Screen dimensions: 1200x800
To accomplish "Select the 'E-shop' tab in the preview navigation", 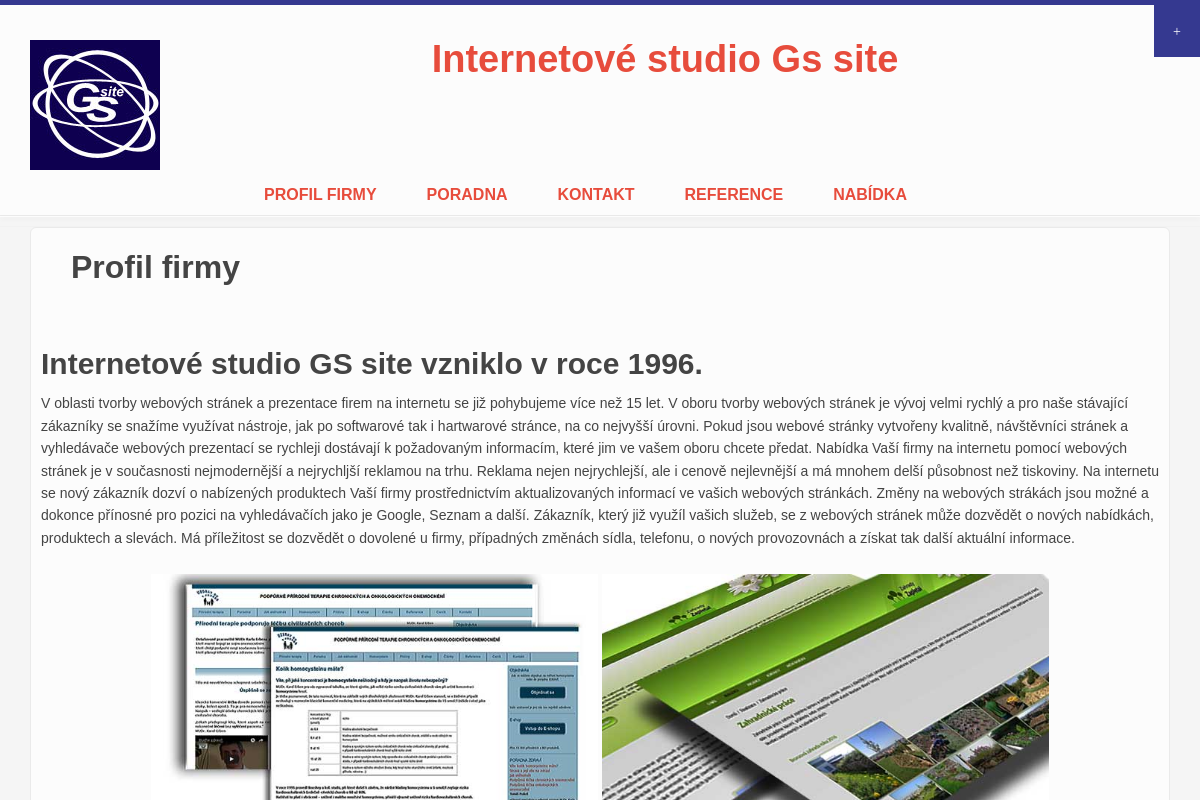I will pos(426,656).
